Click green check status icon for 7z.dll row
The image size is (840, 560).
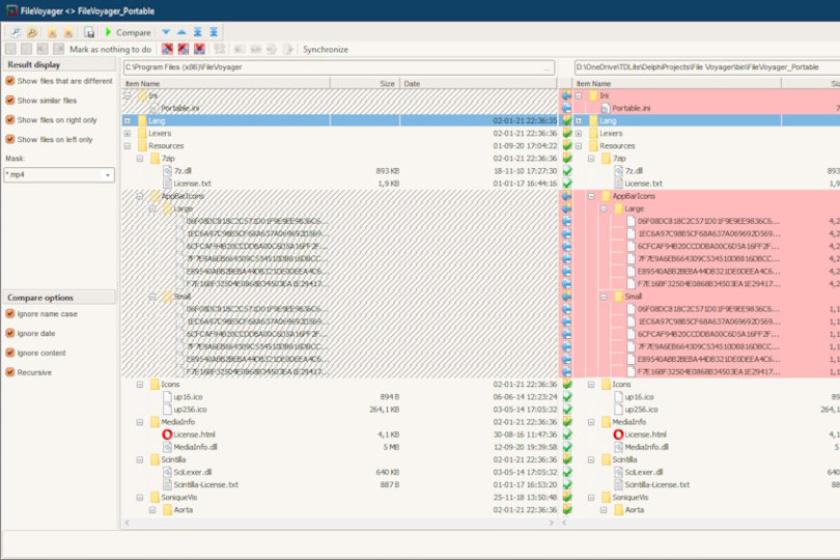coord(567,171)
